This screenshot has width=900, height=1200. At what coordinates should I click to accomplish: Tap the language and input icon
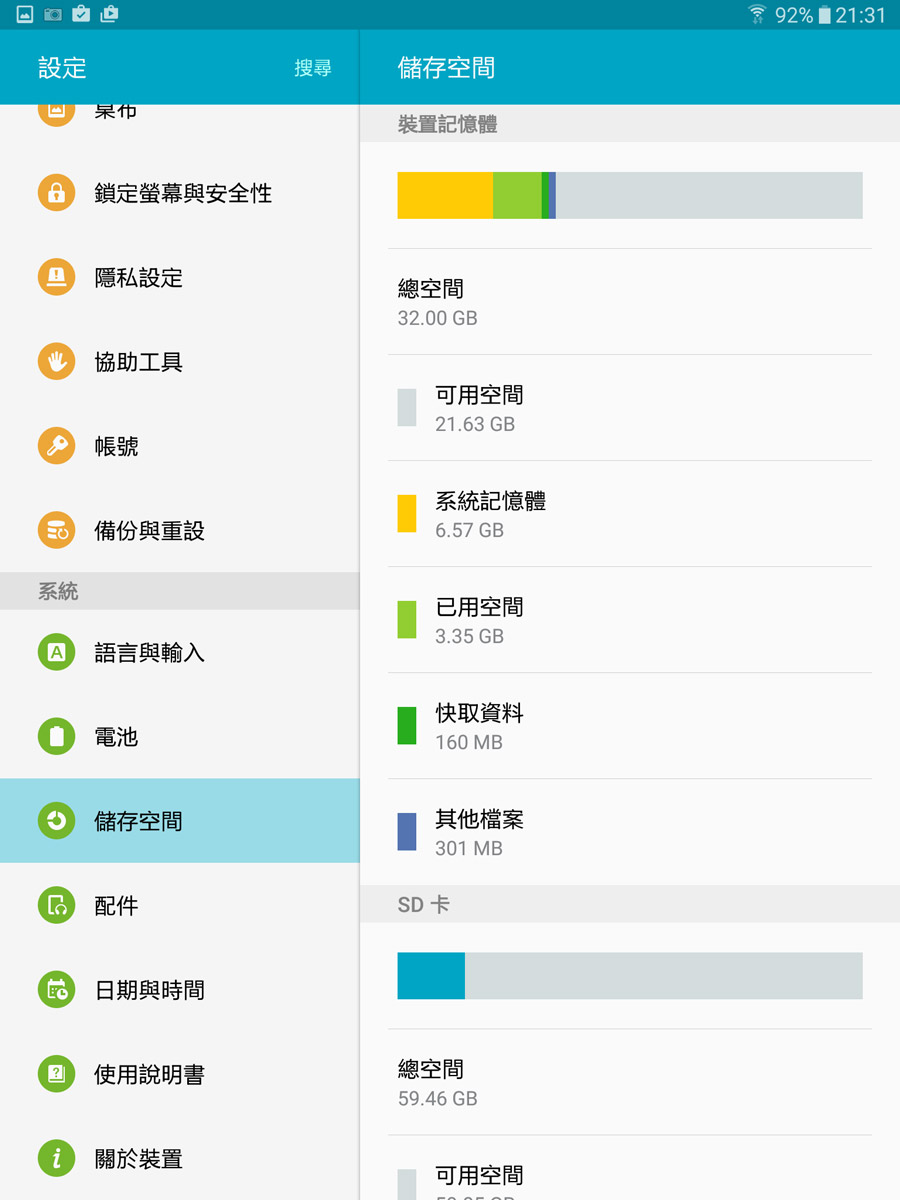click(x=57, y=652)
